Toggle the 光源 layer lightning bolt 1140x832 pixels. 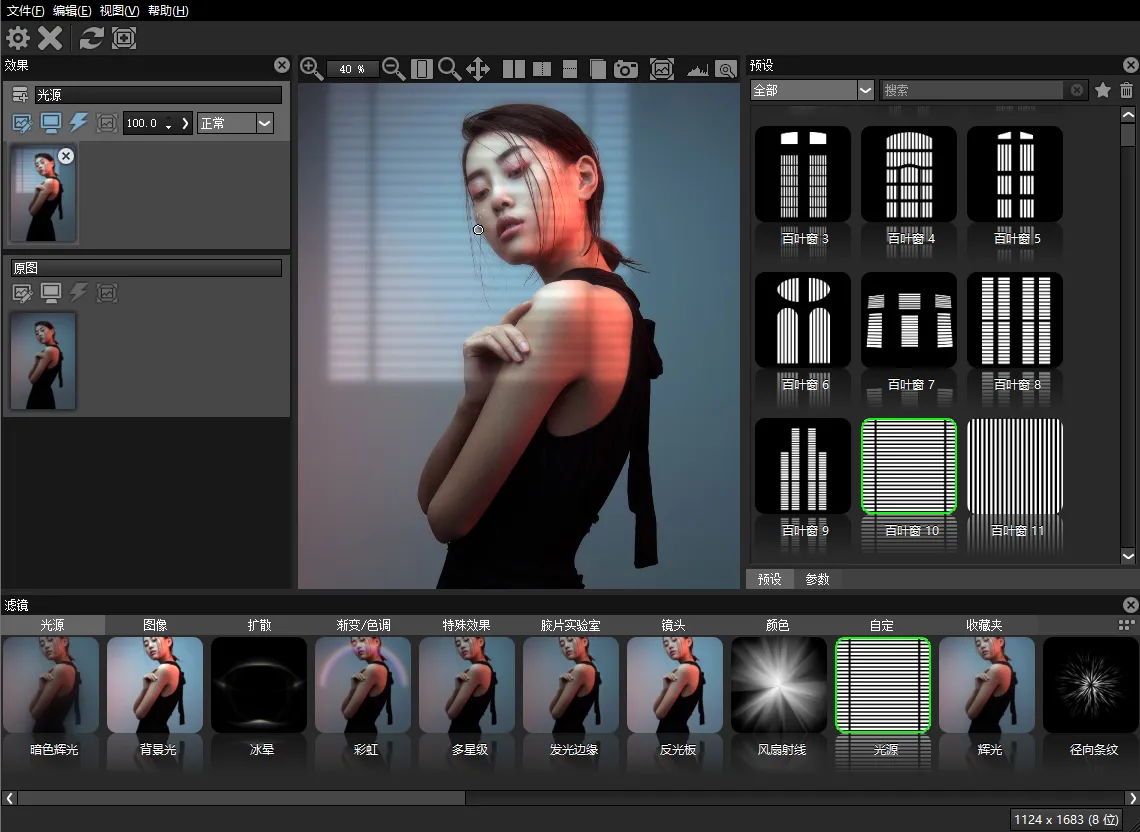click(79, 123)
